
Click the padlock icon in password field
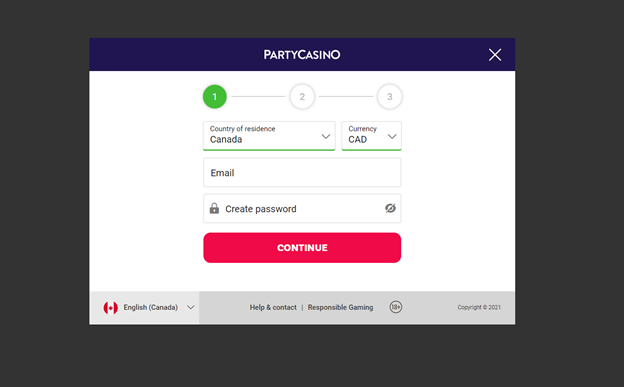214,208
